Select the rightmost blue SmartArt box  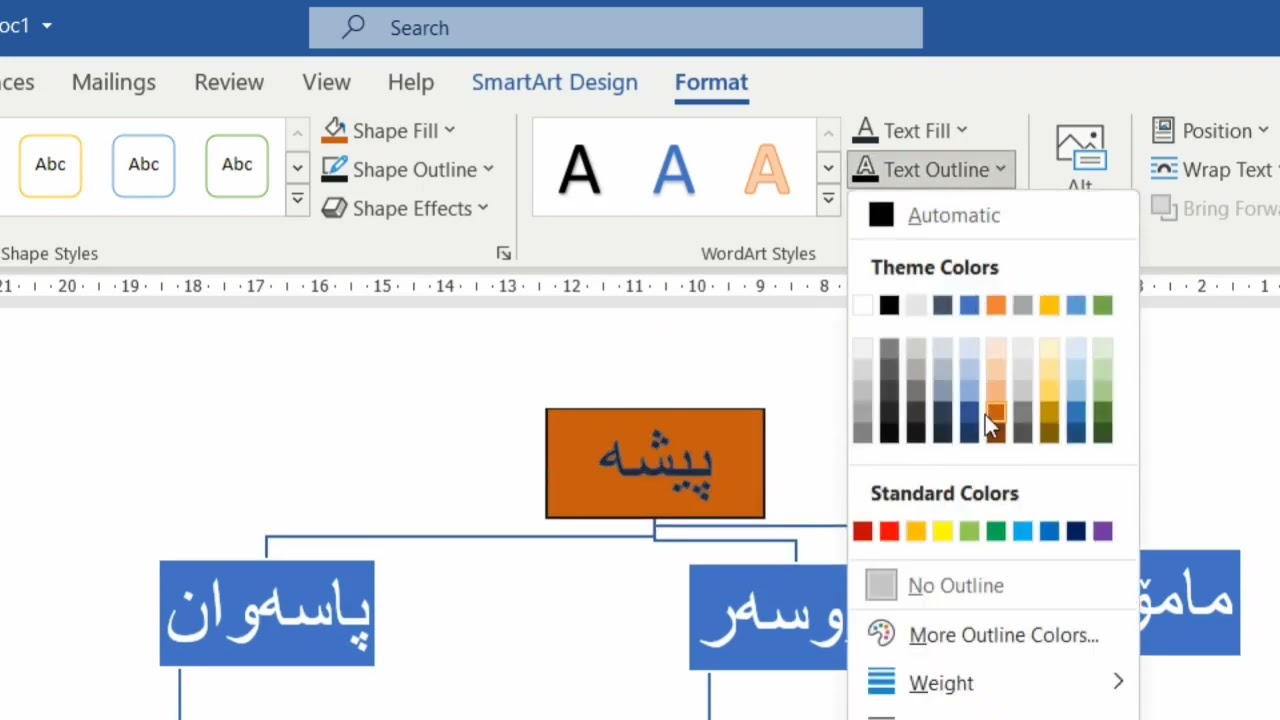coord(1189,602)
